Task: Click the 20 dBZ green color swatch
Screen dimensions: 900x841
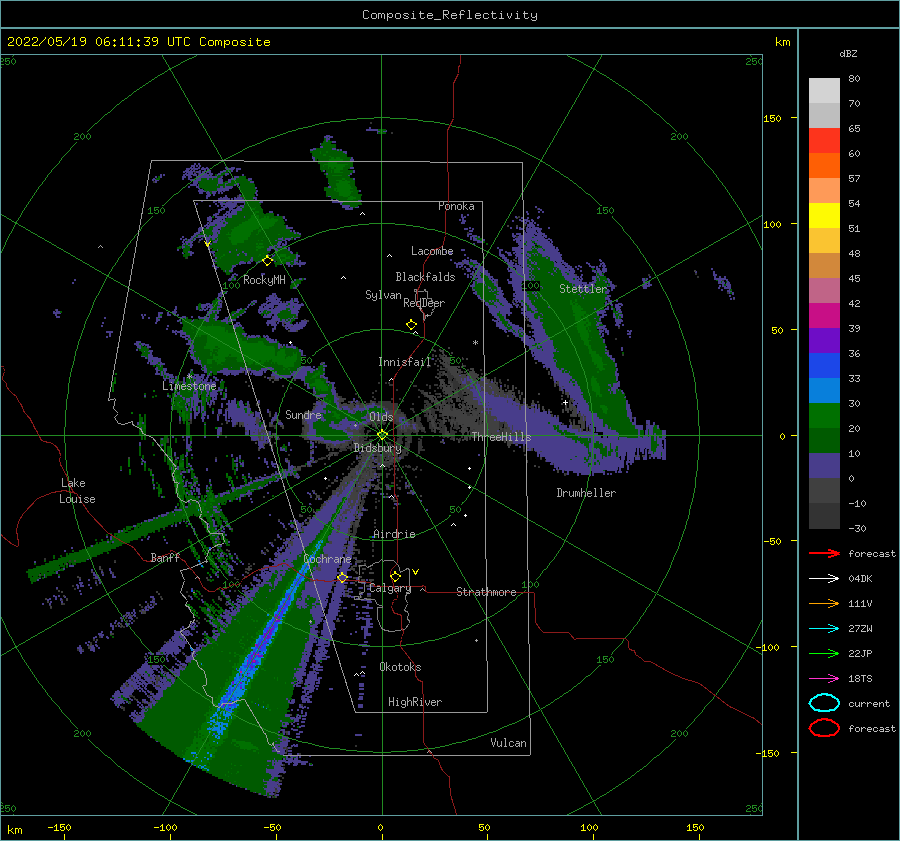Action: [x=824, y=416]
